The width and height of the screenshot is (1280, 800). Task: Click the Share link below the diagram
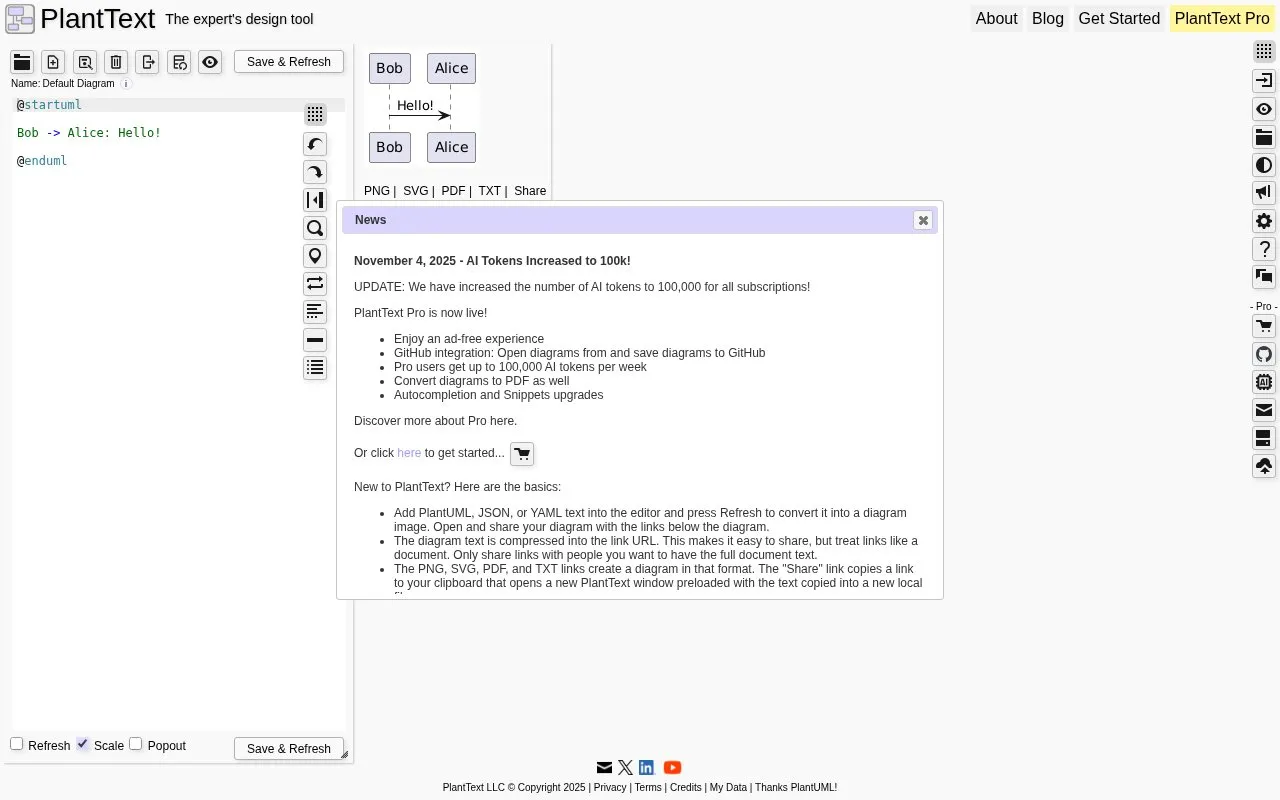[x=530, y=191]
